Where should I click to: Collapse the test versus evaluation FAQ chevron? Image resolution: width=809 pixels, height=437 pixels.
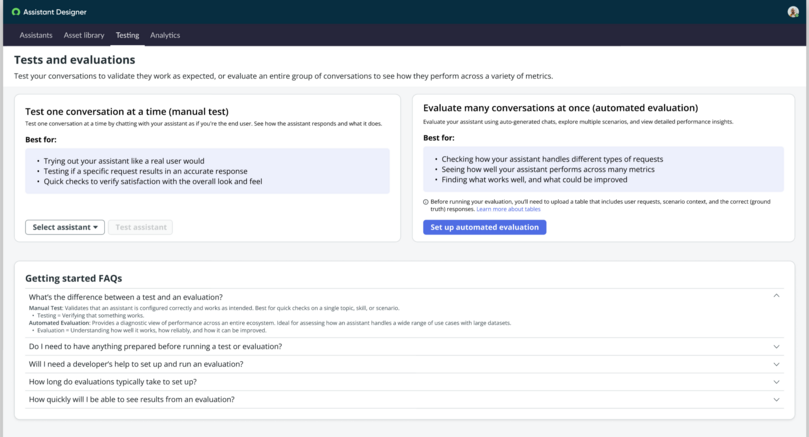coord(776,296)
